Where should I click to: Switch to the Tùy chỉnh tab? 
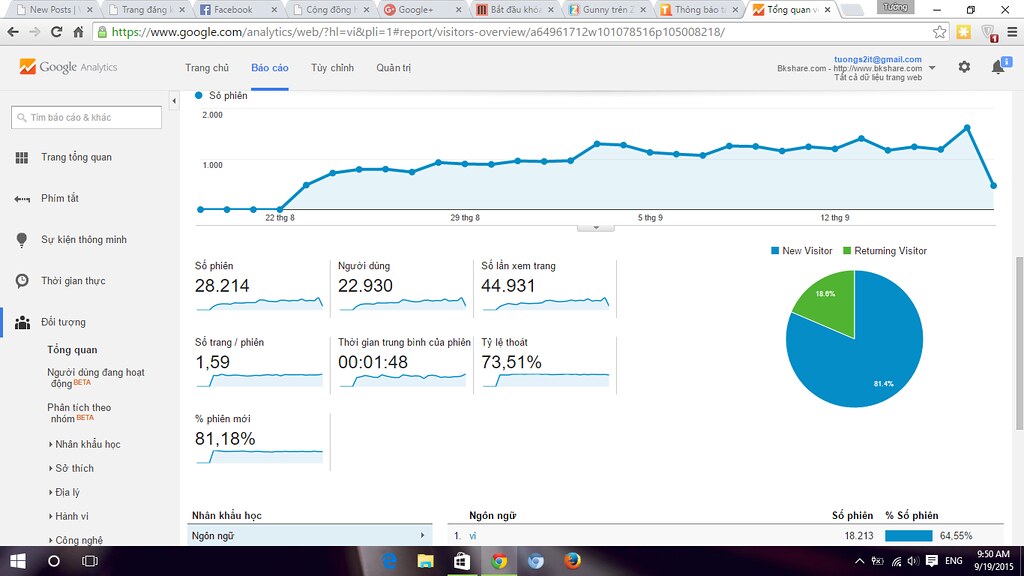pos(332,68)
